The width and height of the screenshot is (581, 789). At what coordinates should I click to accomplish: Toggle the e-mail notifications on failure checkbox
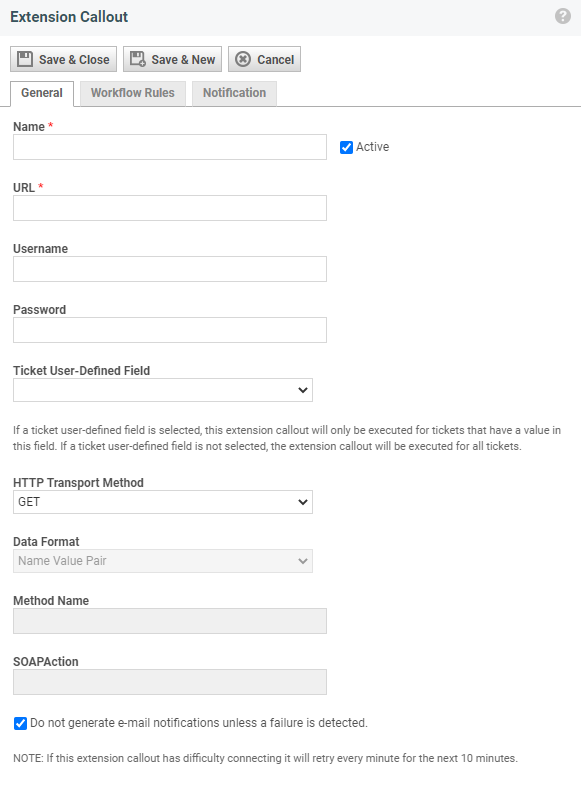pyautogui.click(x=20, y=723)
